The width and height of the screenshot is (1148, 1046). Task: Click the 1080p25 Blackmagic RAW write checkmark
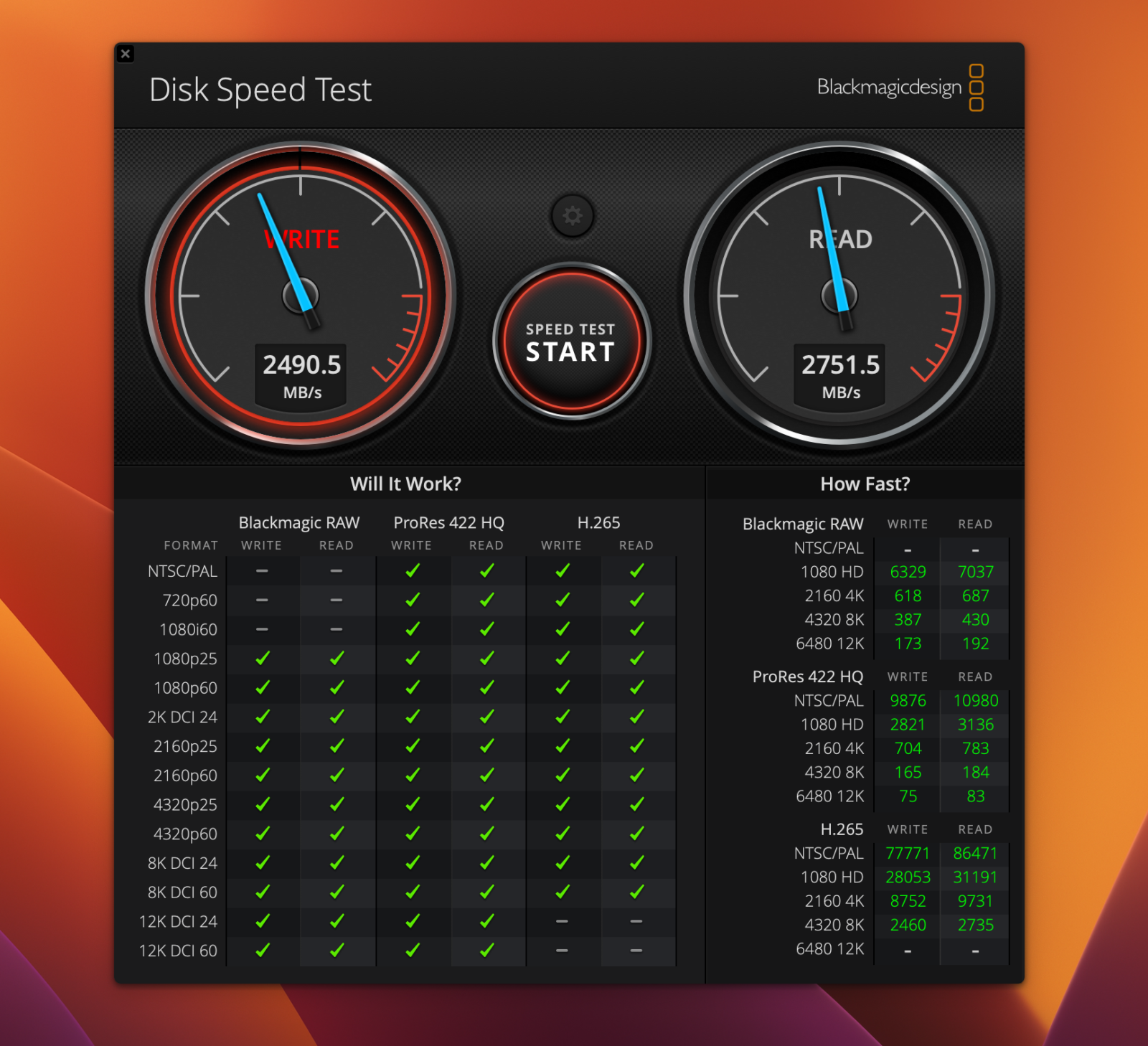263,659
